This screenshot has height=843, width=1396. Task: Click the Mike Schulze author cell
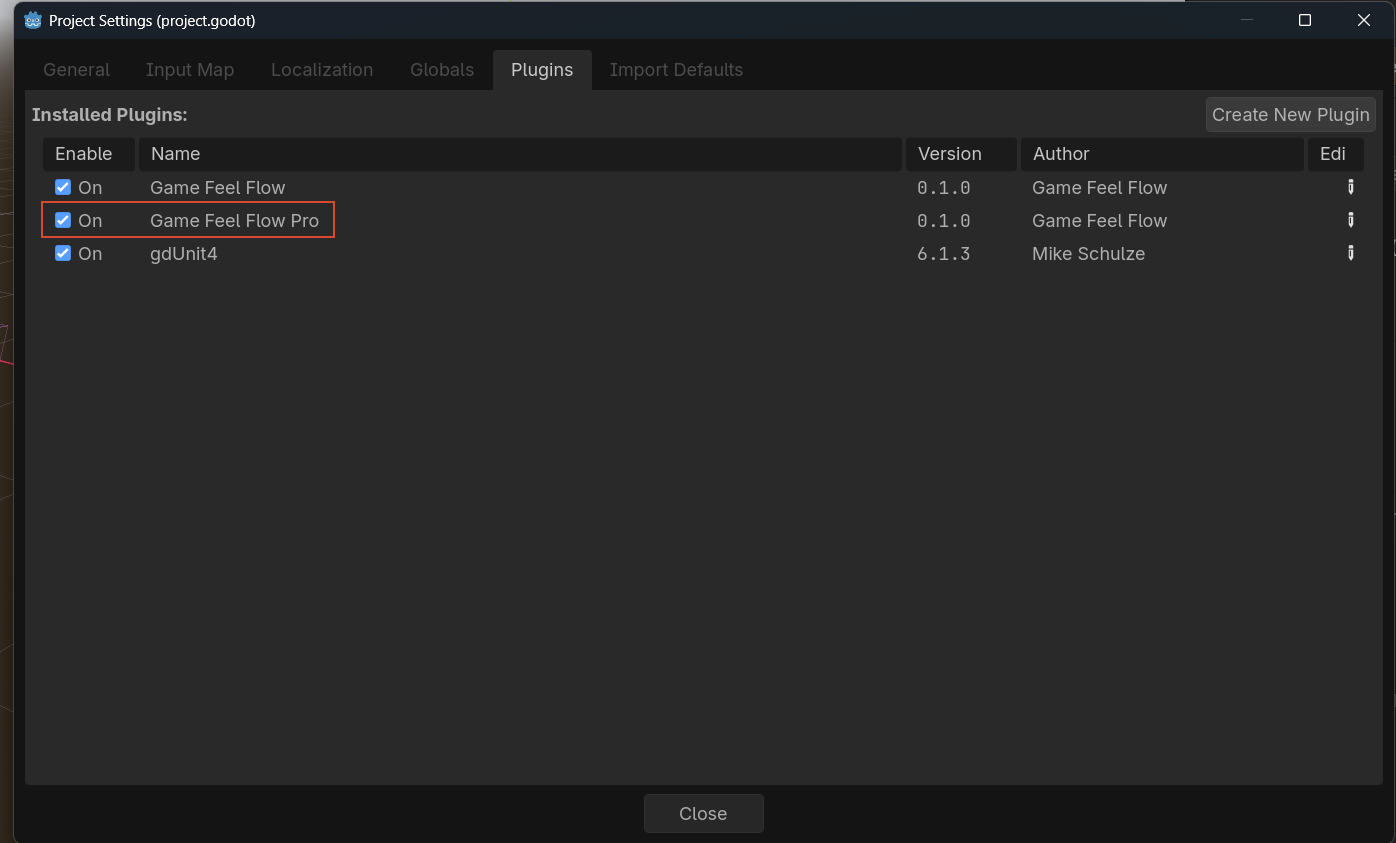click(x=1088, y=253)
